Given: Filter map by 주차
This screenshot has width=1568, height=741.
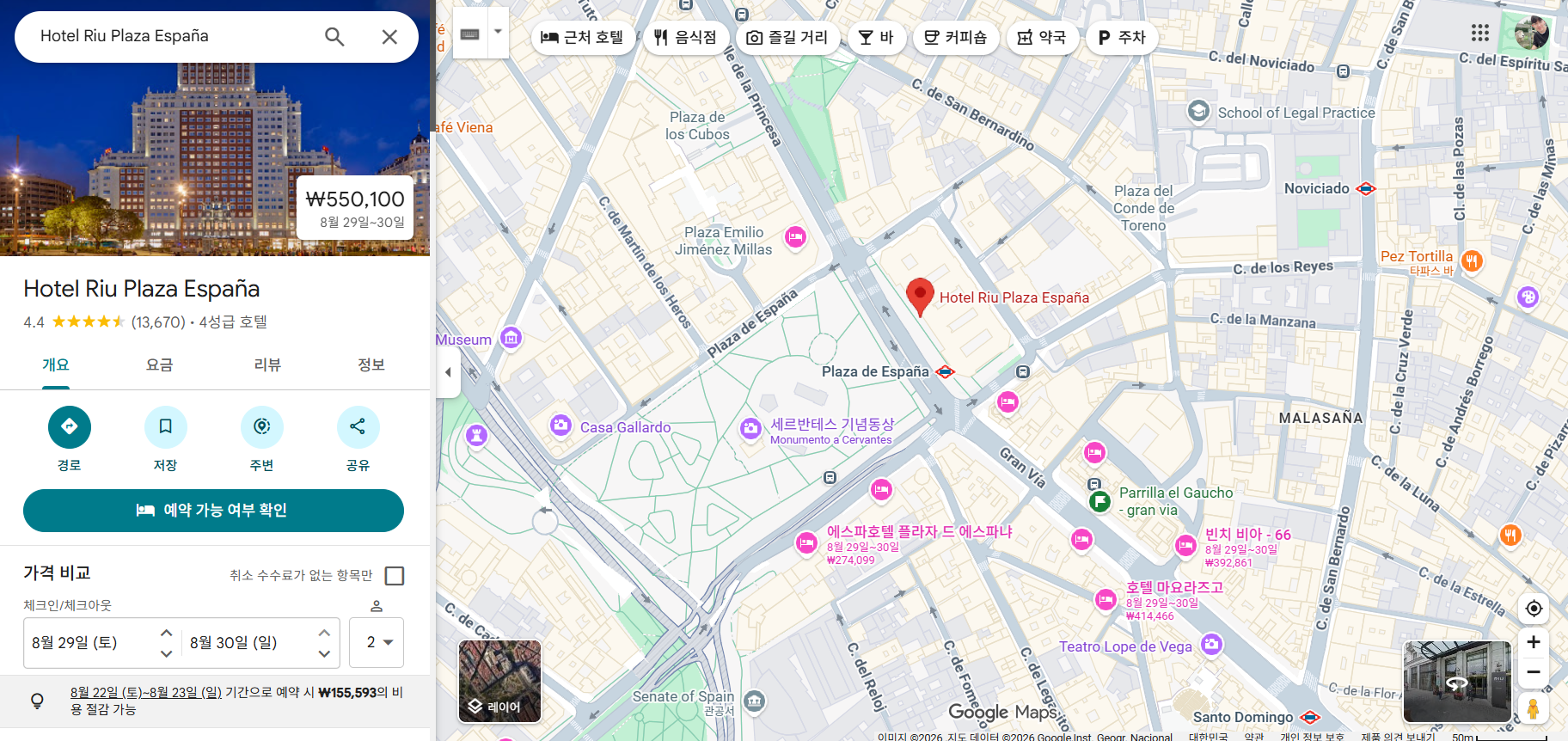Looking at the screenshot, I should coord(1122,38).
